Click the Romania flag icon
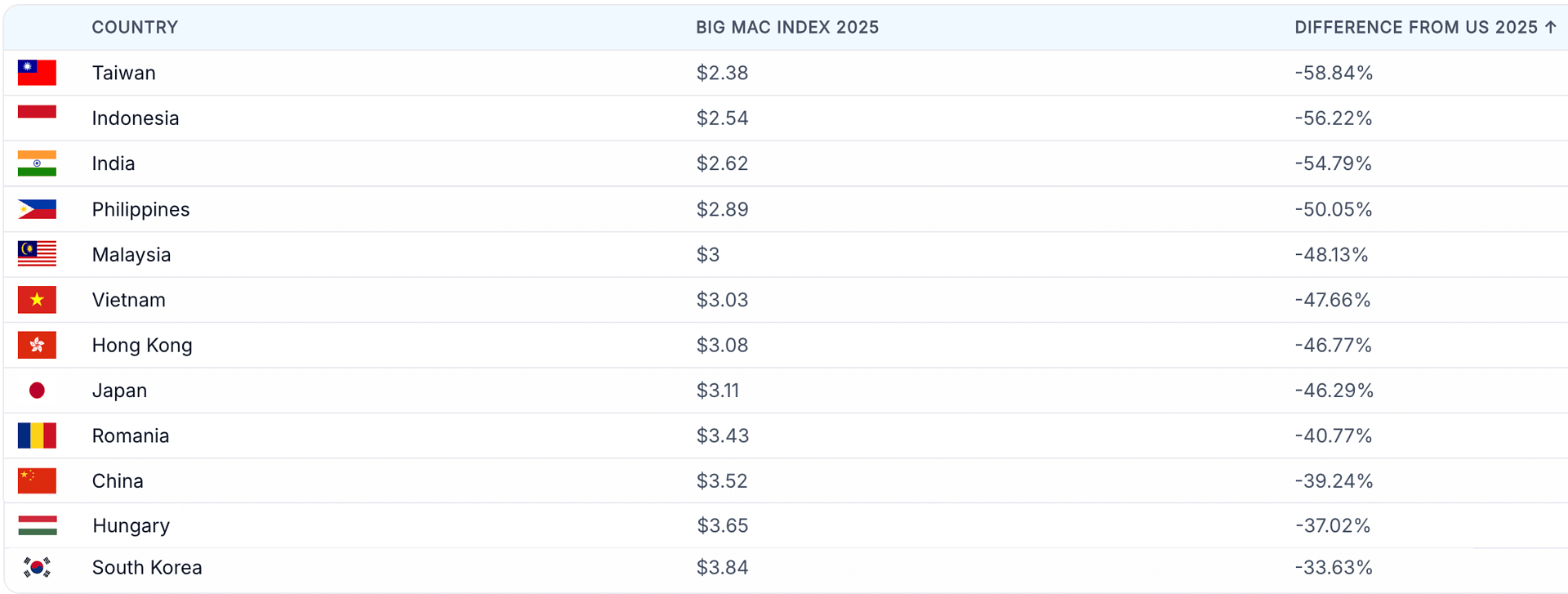Viewport: 1568px width, 594px height. tap(37, 435)
